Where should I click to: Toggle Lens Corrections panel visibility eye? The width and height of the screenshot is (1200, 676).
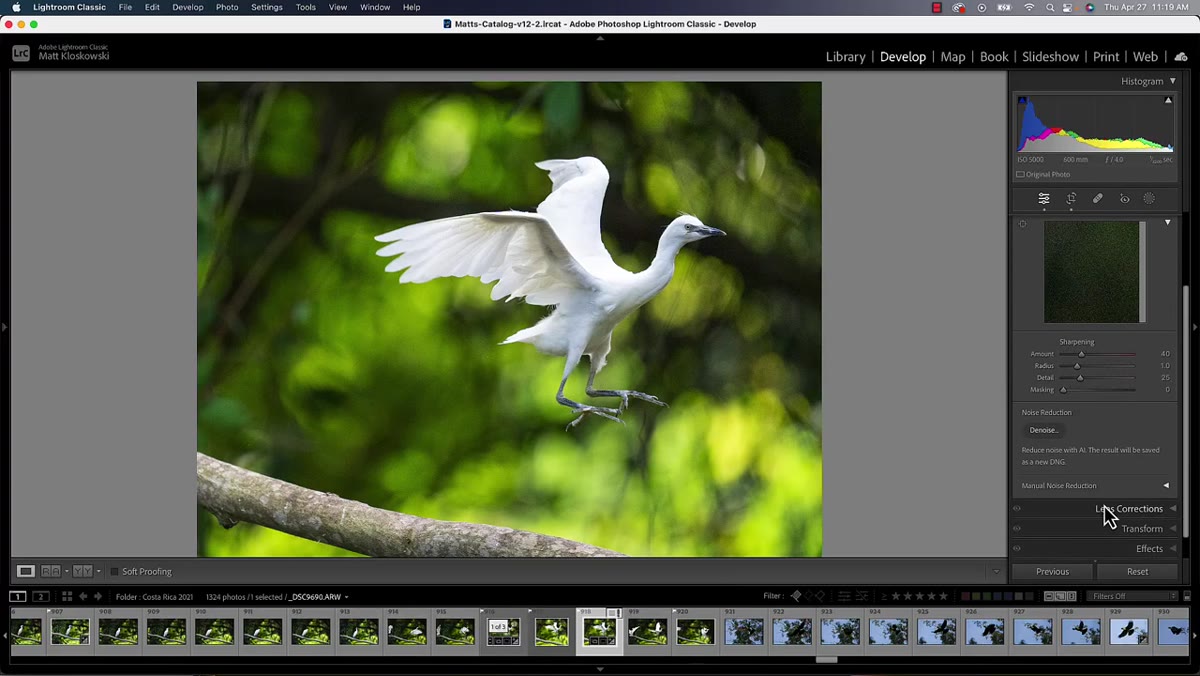pyautogui.click(x=1017, y=508)
